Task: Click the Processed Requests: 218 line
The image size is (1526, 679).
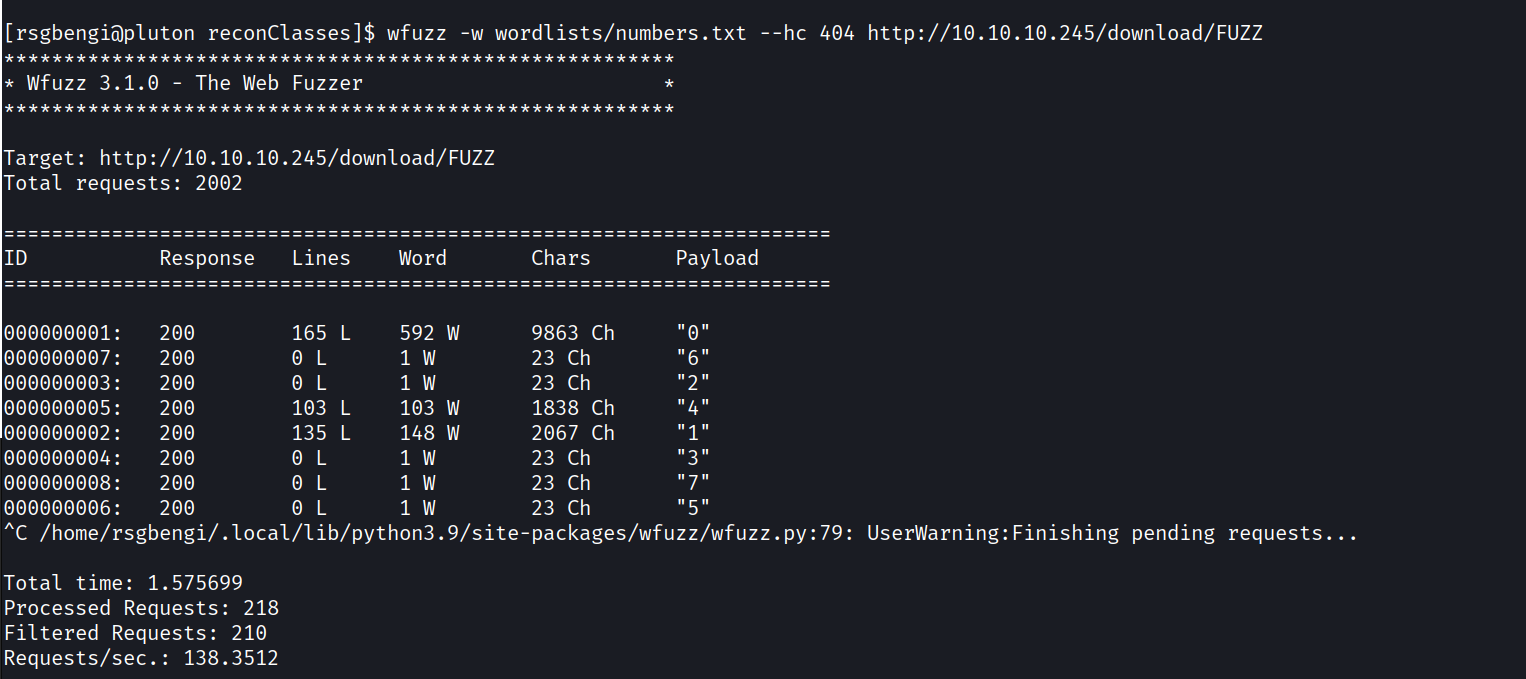Action: 141,608
